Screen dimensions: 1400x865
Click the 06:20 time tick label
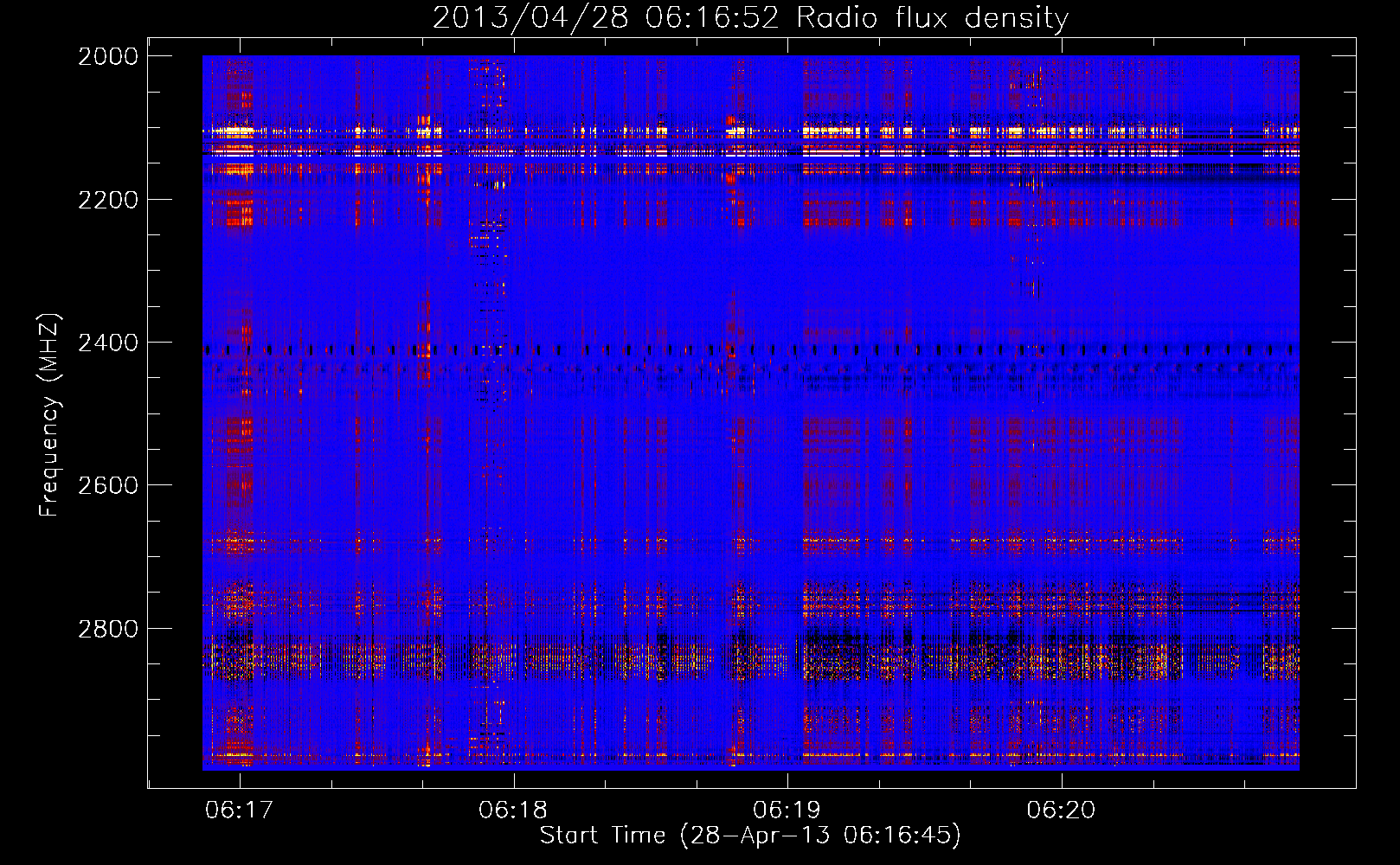coord(1061,810)
